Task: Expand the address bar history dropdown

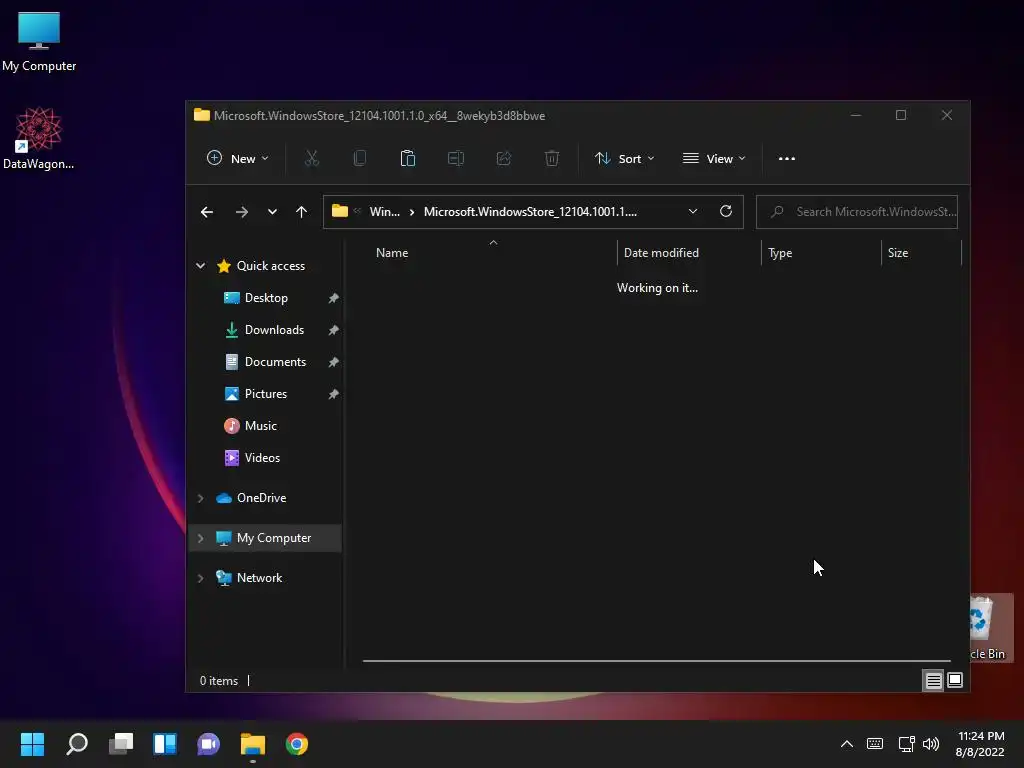Action: point(693,212)
